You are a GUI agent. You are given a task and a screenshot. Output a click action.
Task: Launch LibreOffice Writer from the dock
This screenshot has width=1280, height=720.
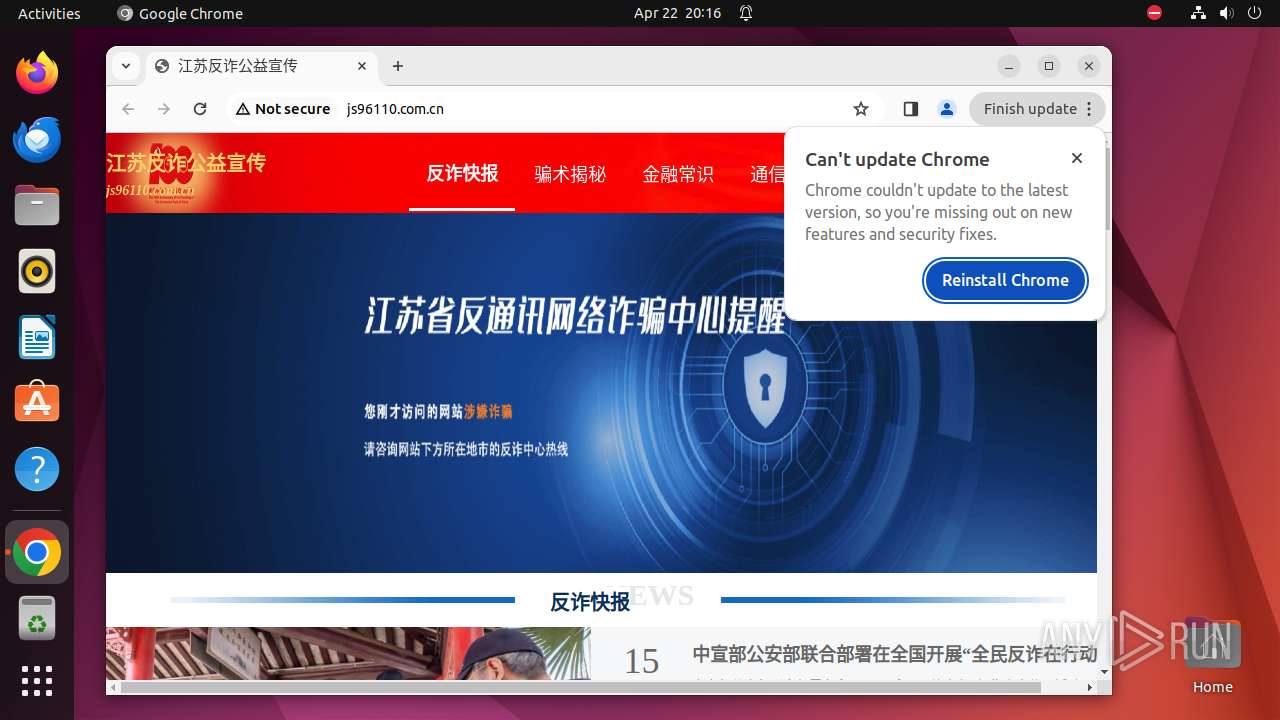tap(37, 337)
